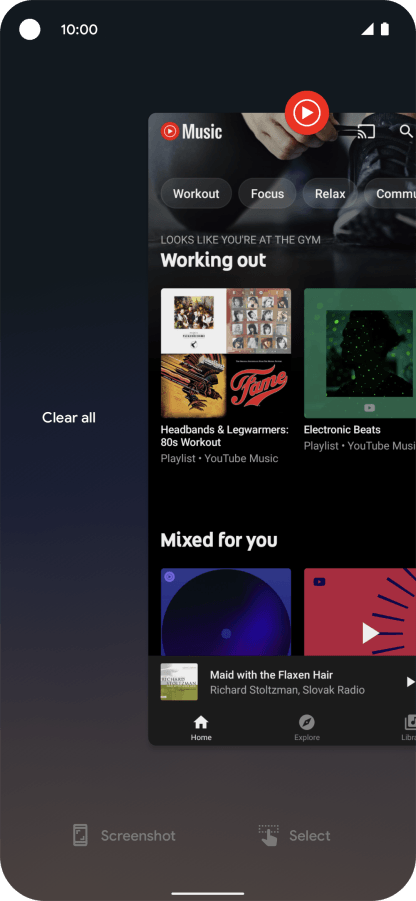Tap the blue disc mix thumbnail

tap(226, 612)
